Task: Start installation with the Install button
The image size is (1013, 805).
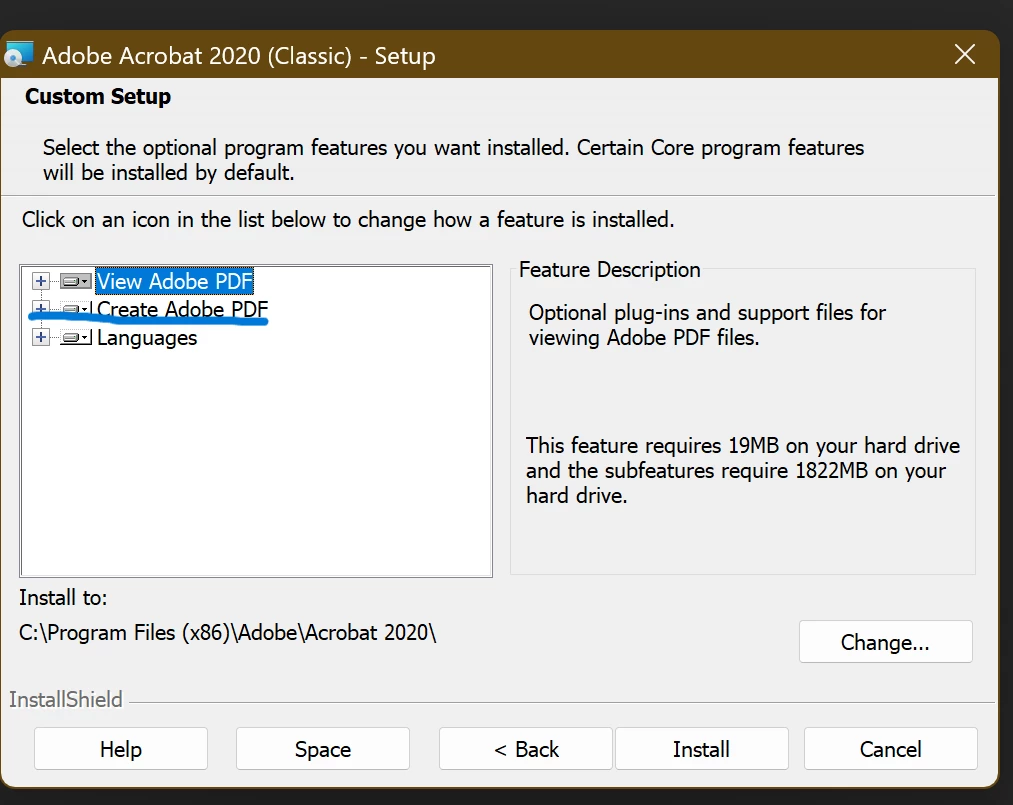Action: pos(701,749)
